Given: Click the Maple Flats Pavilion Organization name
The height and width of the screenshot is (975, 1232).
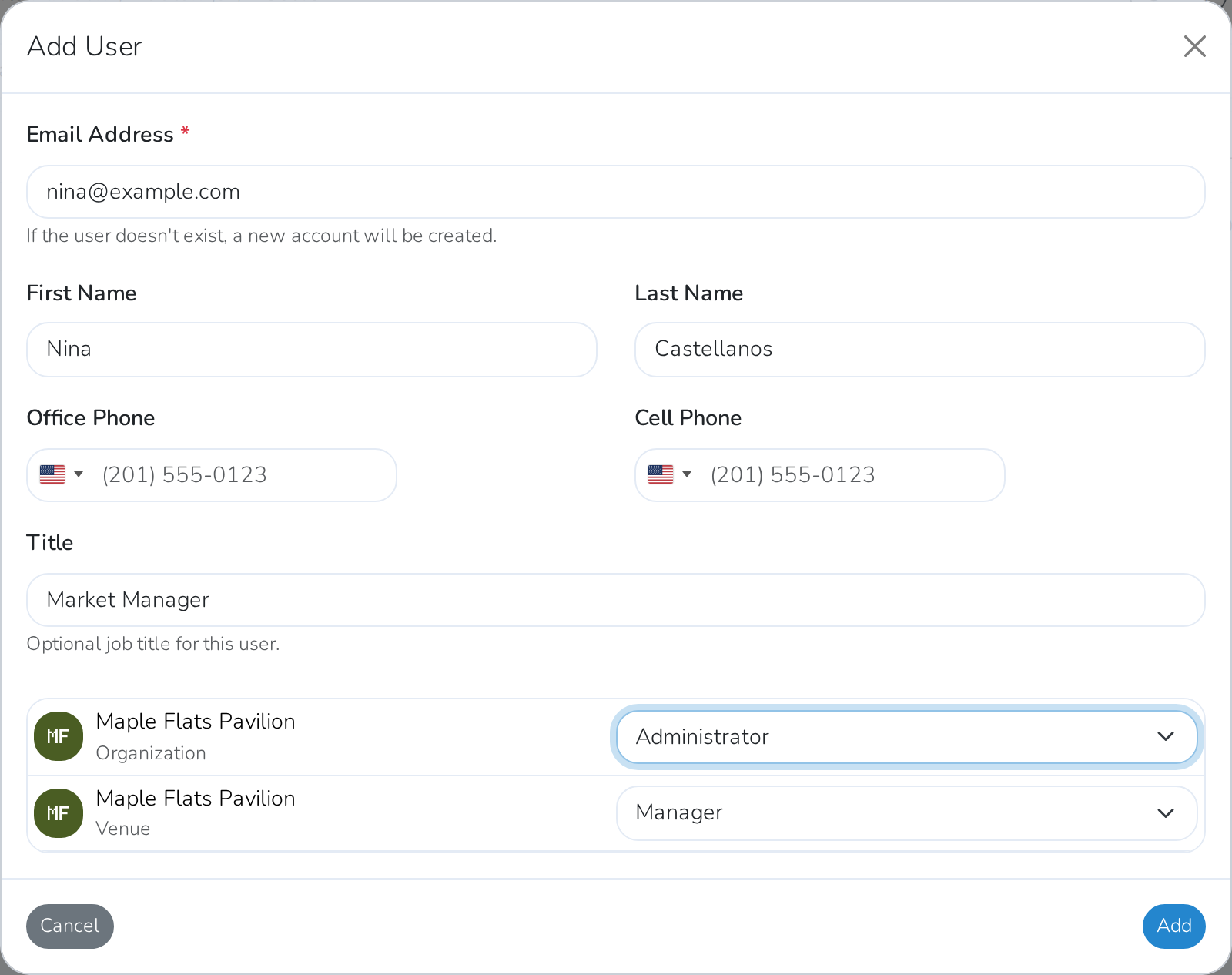Looking at the screenshot, I should tap(196, 722).
